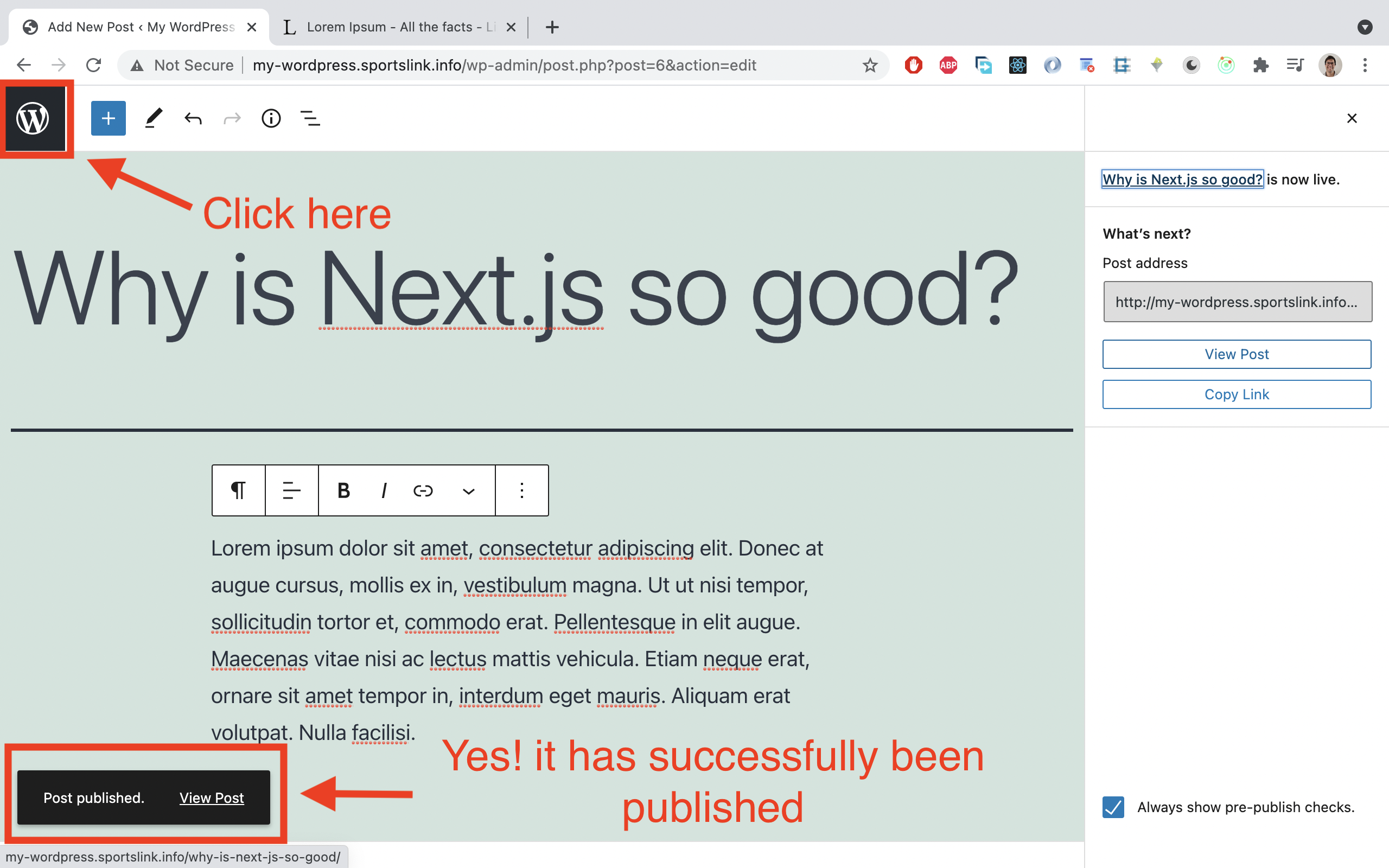Enable Always show pre-publish checks
Image resolution: width=1389 pixels, height=868 pixels.
coord(1113,807)
